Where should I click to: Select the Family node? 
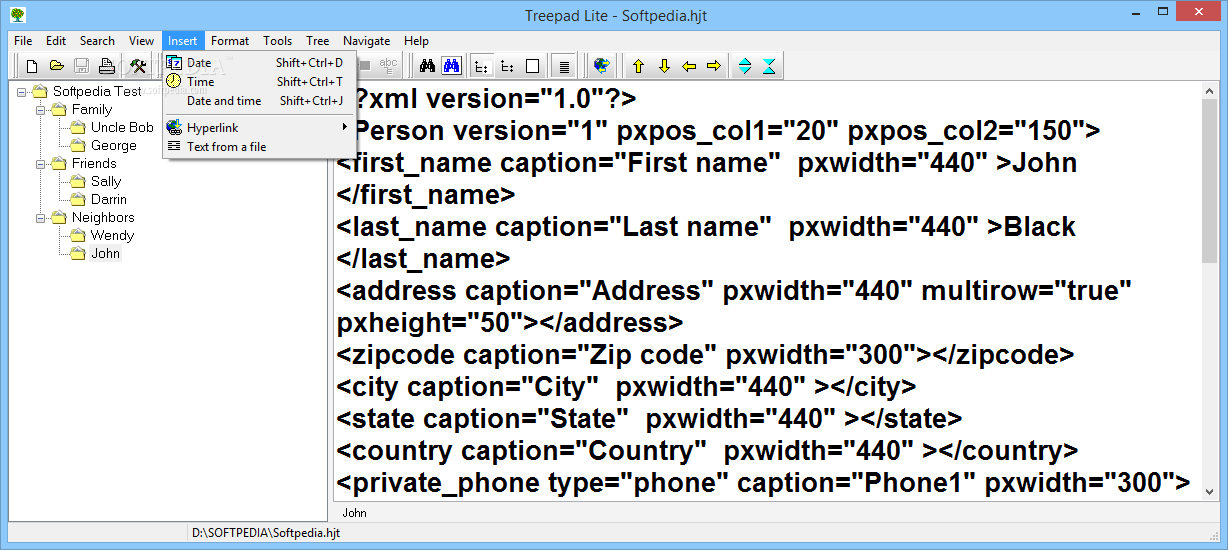pyautogui.click(x=92, y=109)
